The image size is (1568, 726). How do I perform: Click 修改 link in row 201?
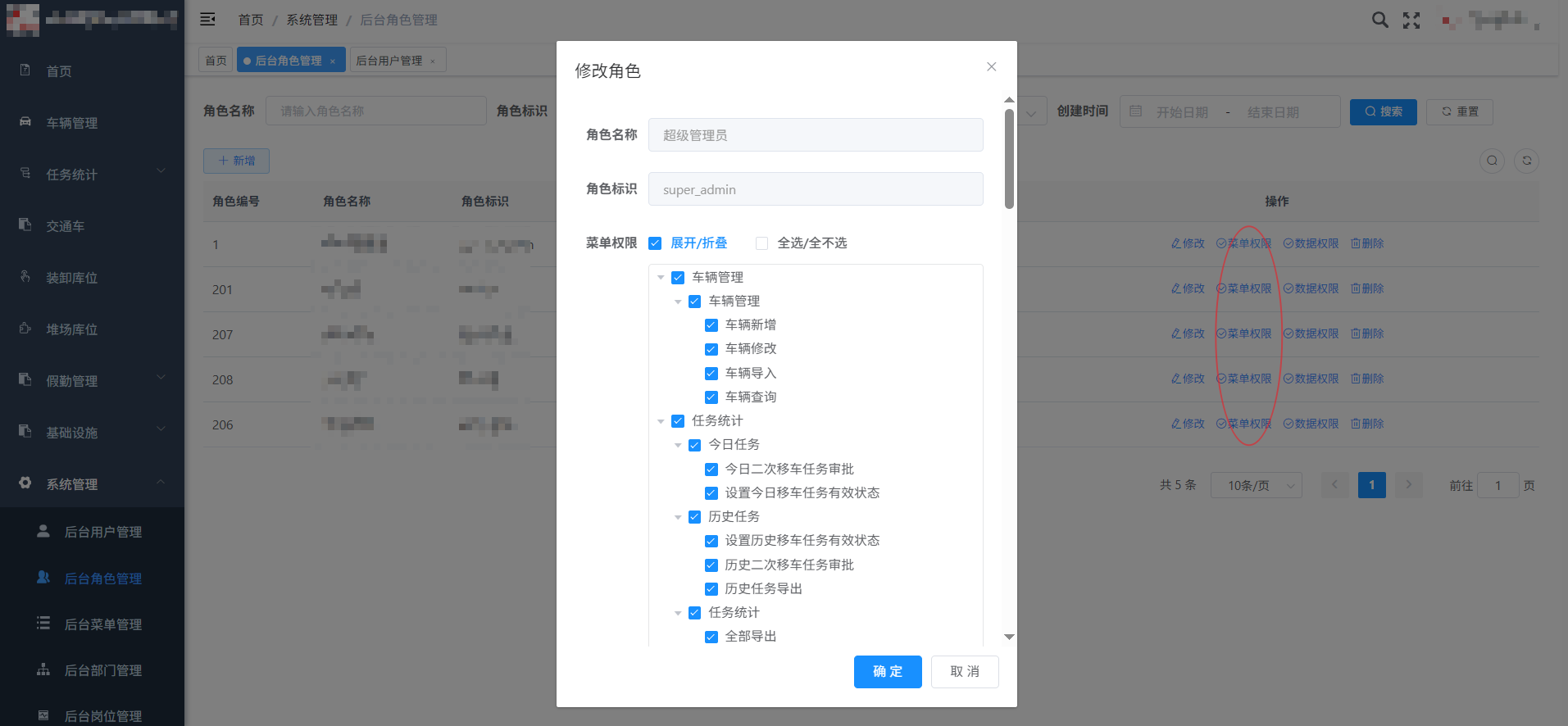(x=1188, y=288)
